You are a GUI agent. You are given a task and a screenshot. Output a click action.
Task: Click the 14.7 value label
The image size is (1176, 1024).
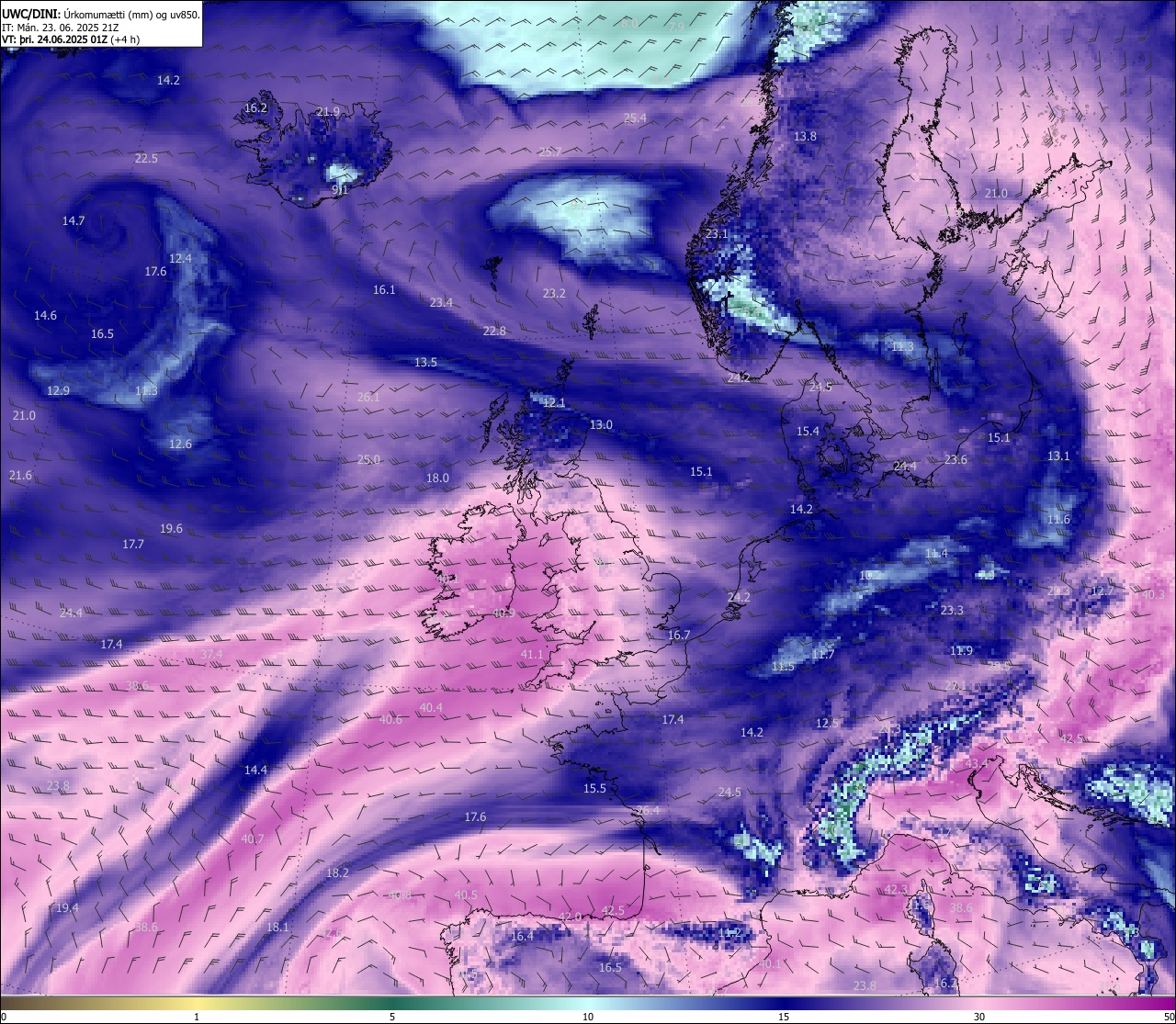pos(73,221)
